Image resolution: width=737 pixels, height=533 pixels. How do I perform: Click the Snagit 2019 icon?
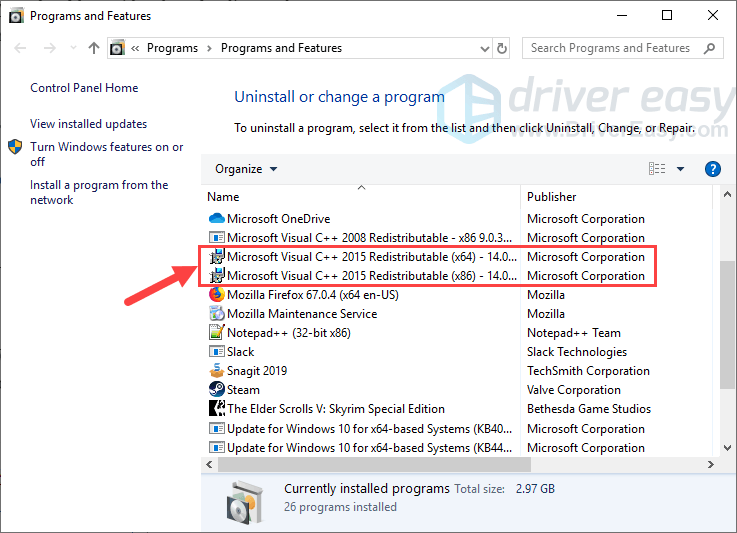click(216, 371)
